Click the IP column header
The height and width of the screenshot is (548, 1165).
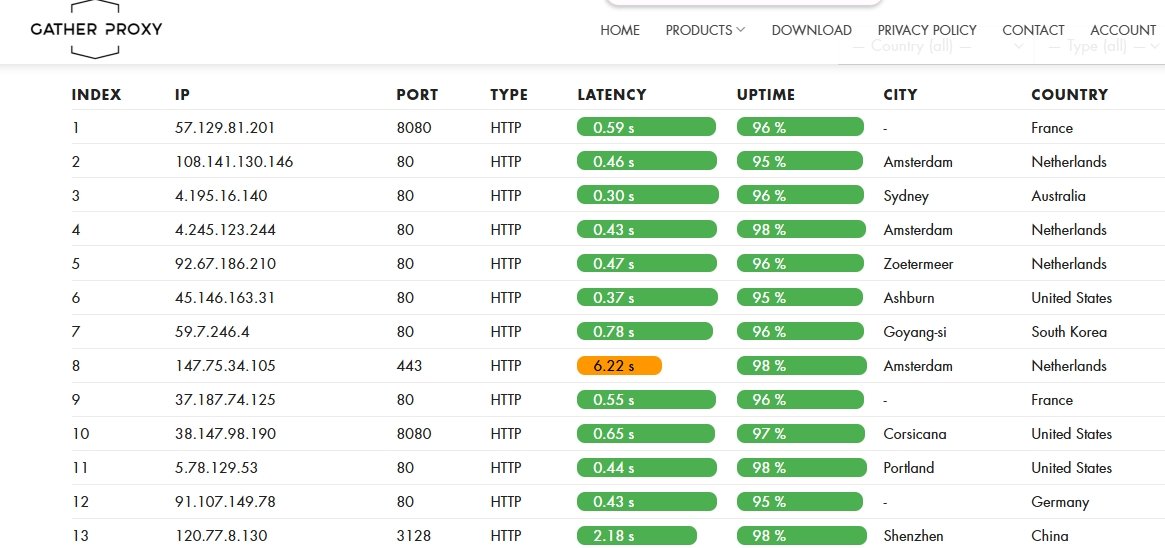coord(183,95)
